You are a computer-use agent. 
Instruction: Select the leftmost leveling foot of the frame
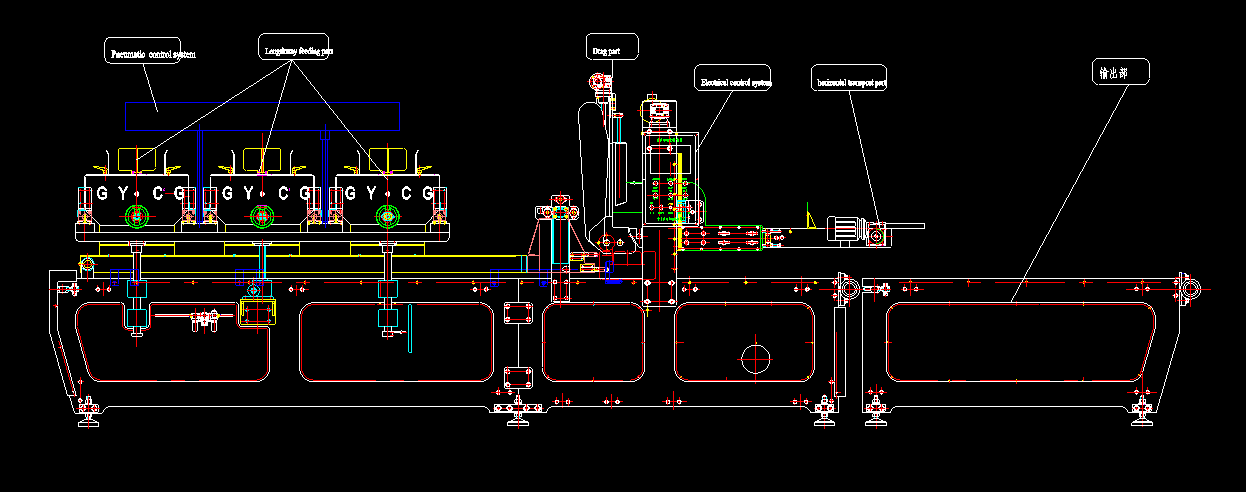coord(89,410)
